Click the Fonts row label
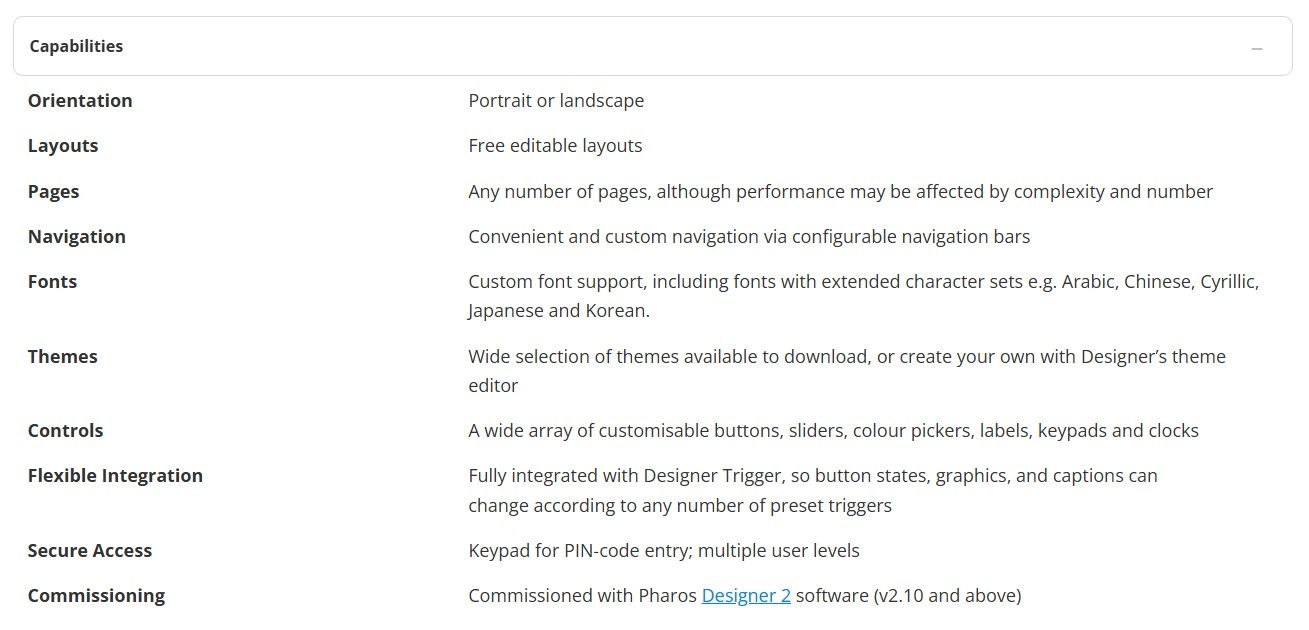The height and width of the screenshot is (630, 1309). pos(52,282)
